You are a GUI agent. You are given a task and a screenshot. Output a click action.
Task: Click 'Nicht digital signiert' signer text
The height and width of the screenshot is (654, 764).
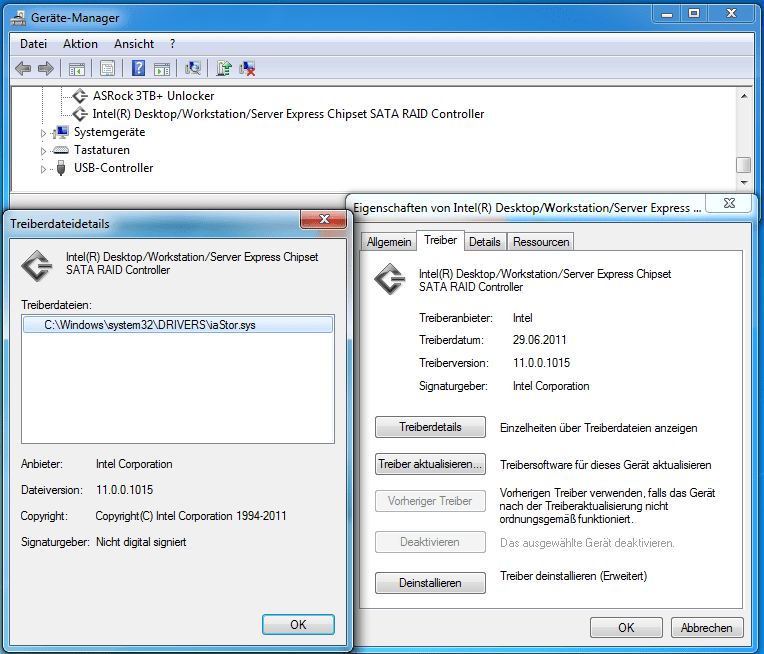(x=141, y=542)
